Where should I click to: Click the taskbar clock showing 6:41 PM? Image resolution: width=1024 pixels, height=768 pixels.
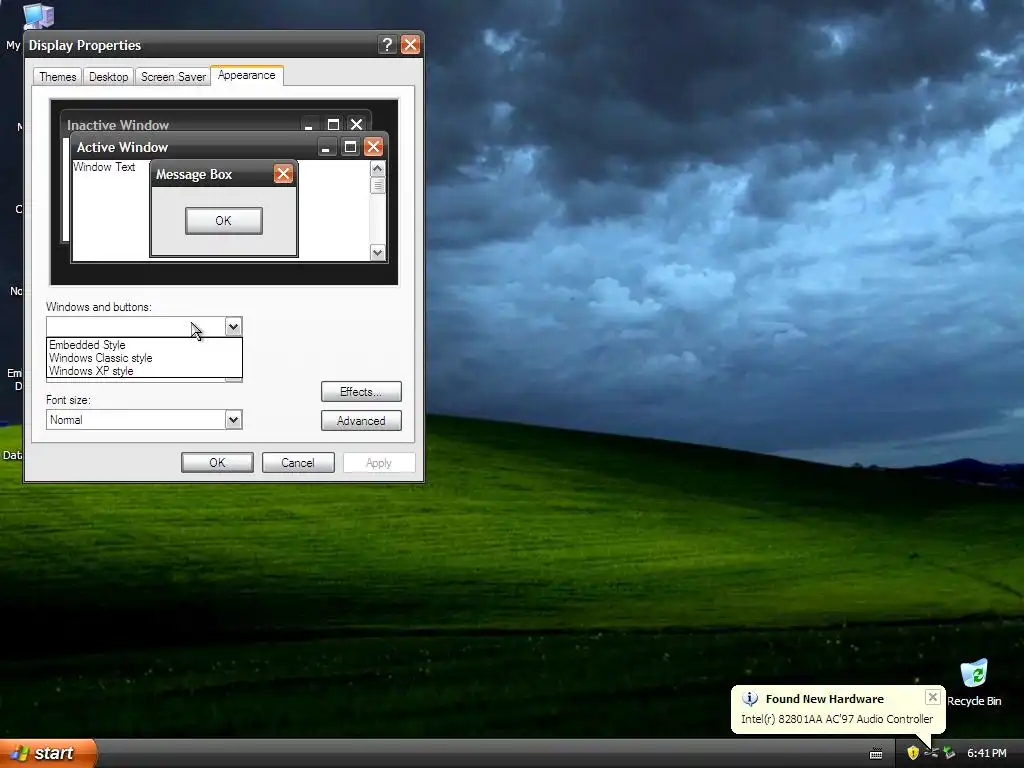click(x=986, y=753)
